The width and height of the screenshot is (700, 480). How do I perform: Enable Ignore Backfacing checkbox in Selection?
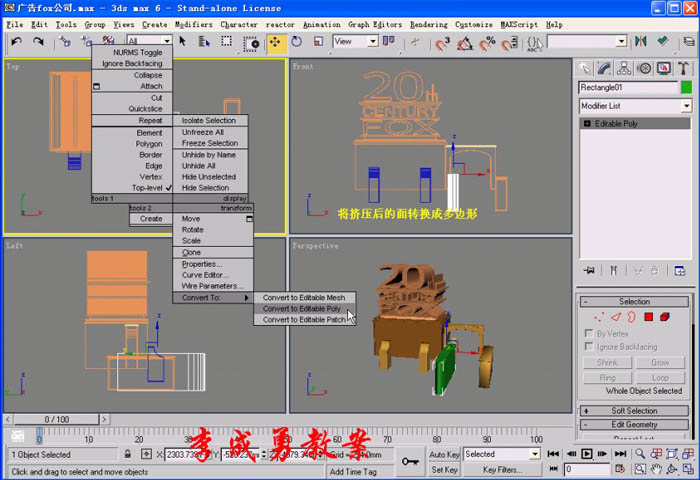point(589,346)
